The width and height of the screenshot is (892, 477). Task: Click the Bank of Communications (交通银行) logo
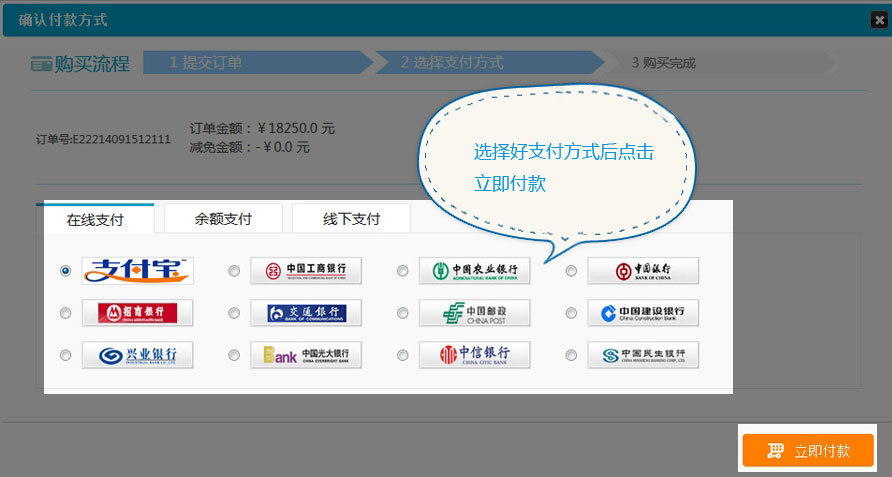[x=305, y=313]
